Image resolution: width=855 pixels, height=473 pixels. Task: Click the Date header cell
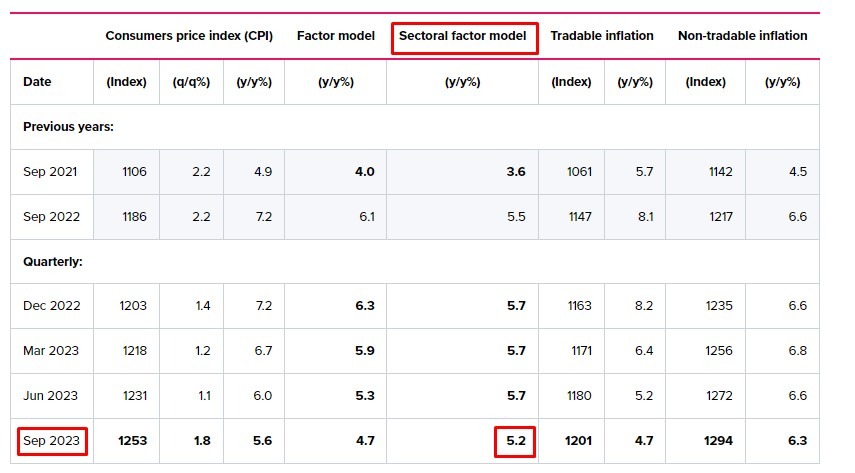click(37, 82)
